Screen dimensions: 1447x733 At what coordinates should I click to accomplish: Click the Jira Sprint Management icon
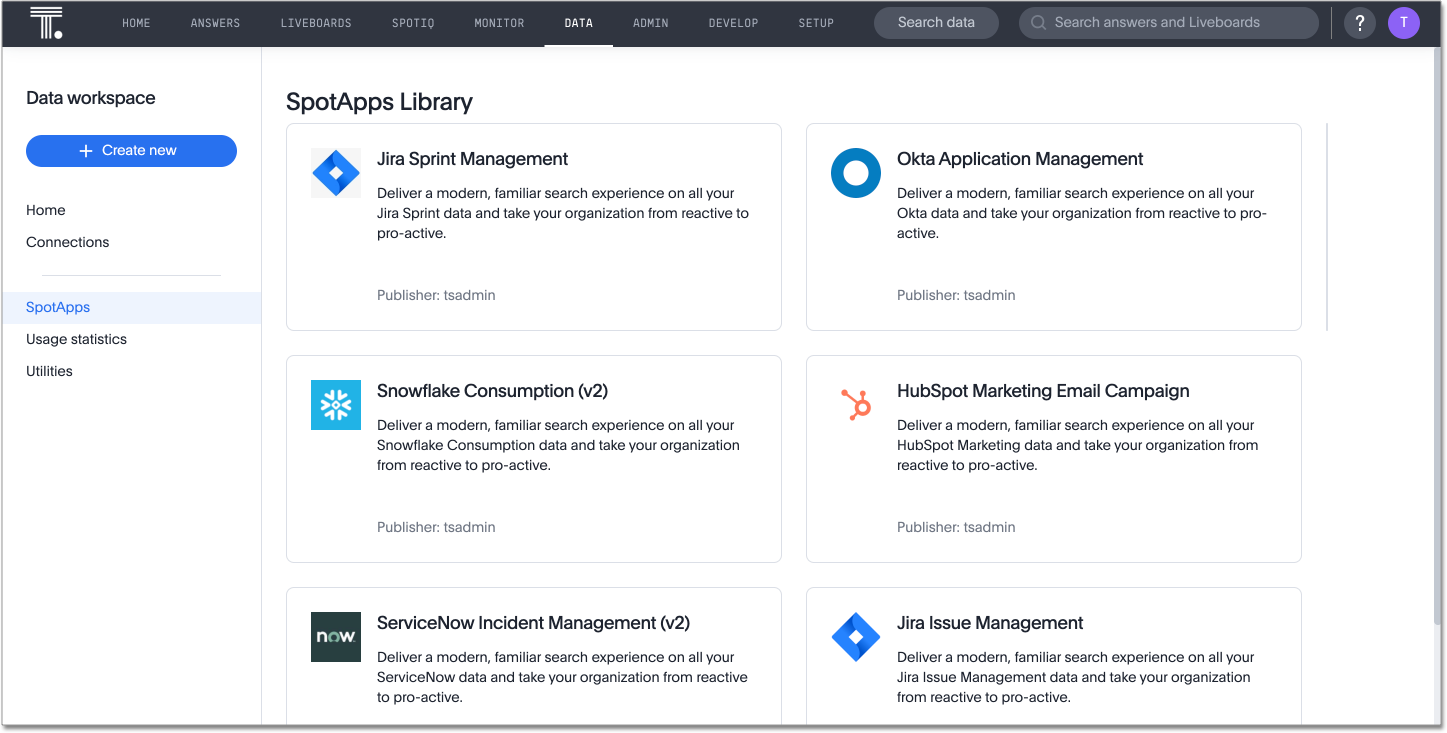(336, 173)
